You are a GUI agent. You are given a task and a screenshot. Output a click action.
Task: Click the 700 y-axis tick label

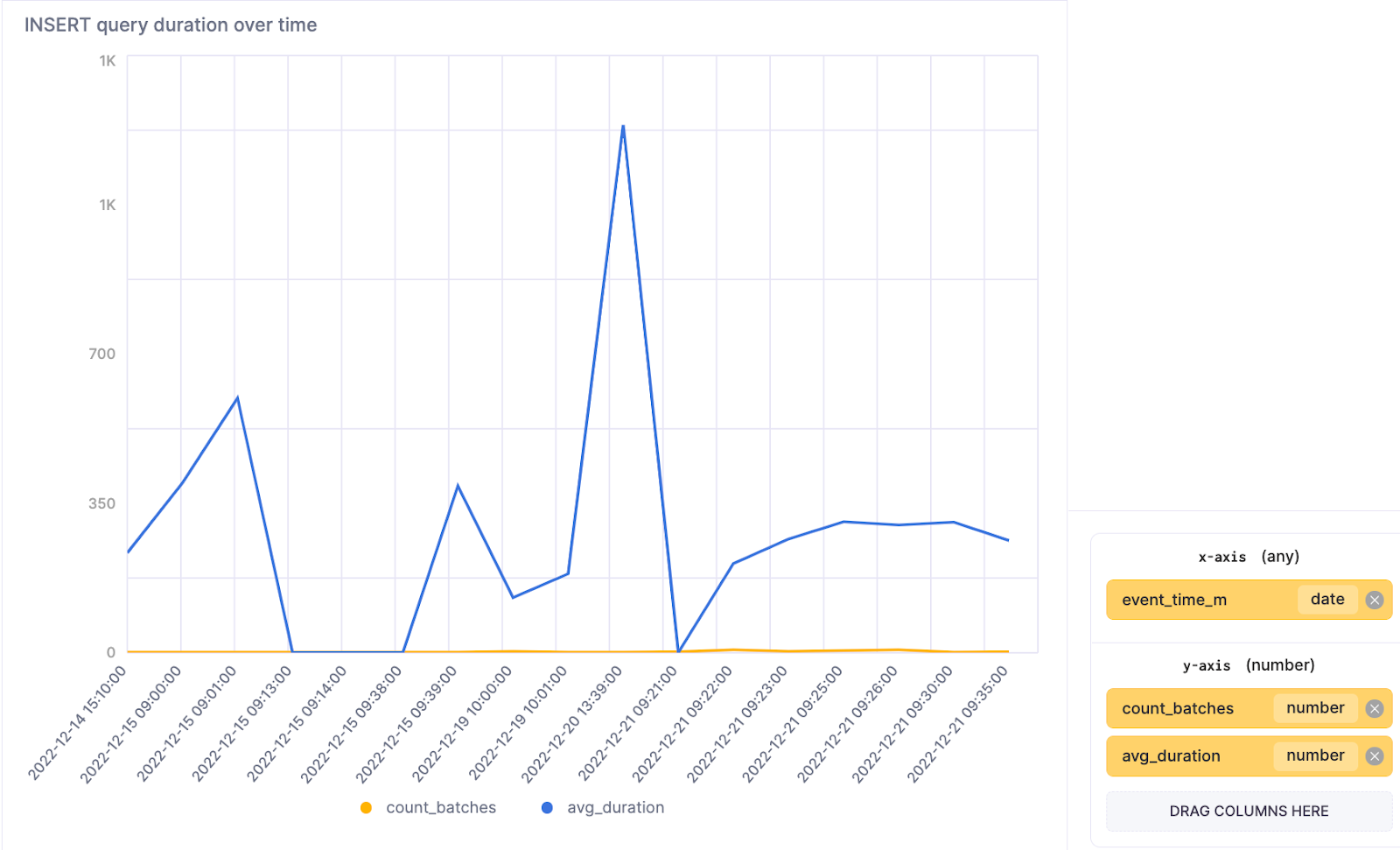pos(101,354)
